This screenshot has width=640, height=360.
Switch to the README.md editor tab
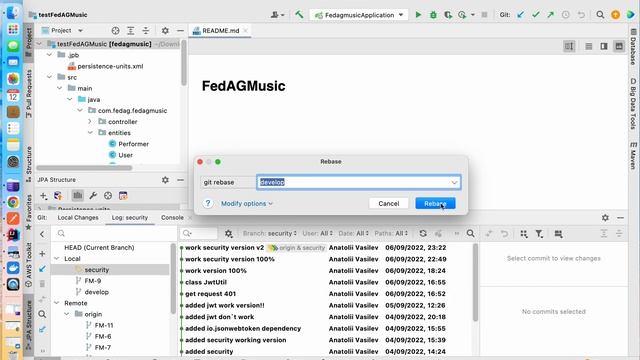pyautogui.click(x=220, y=31)
